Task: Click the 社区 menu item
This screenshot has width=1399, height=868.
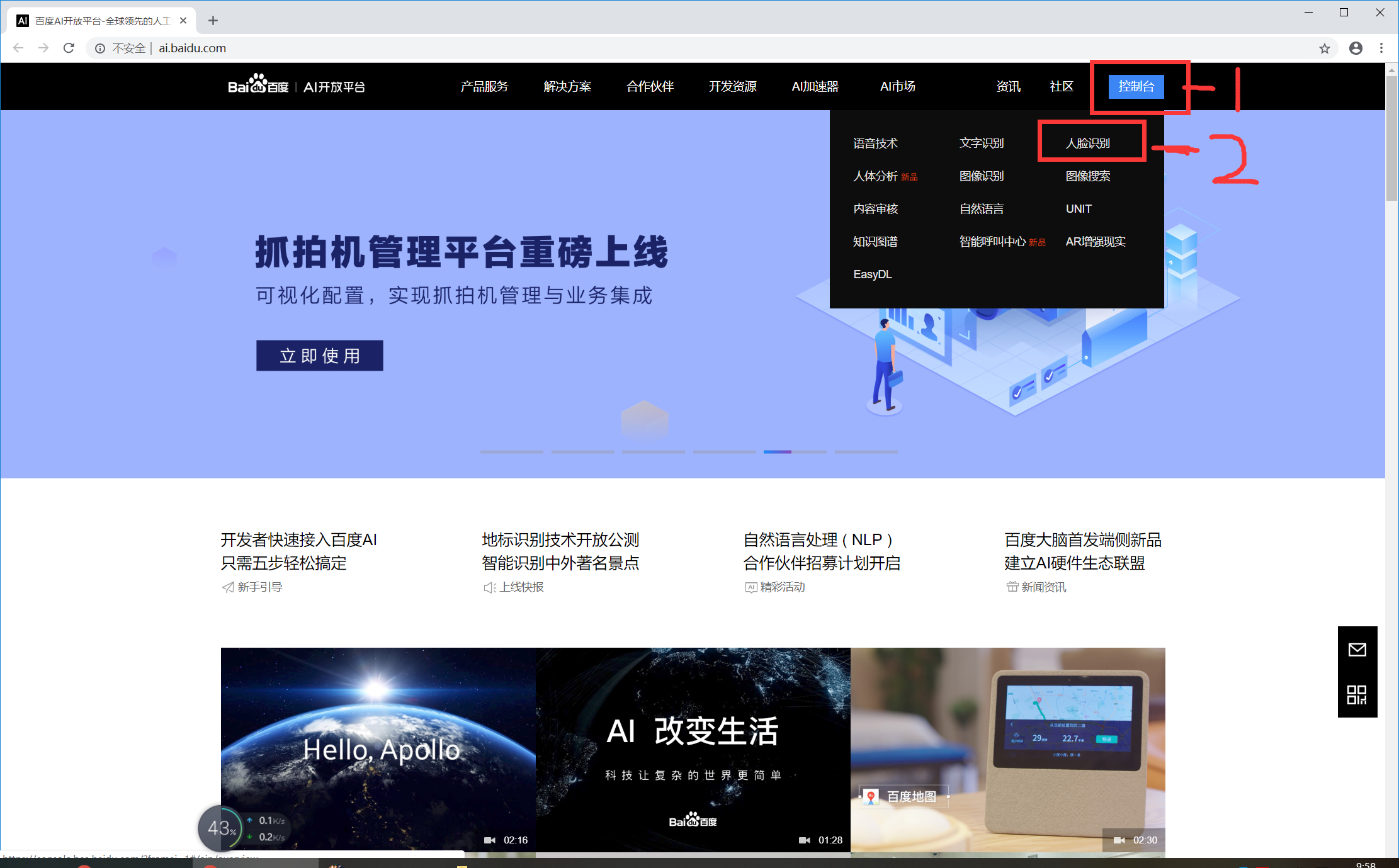Action: (x=1061, y=86)
